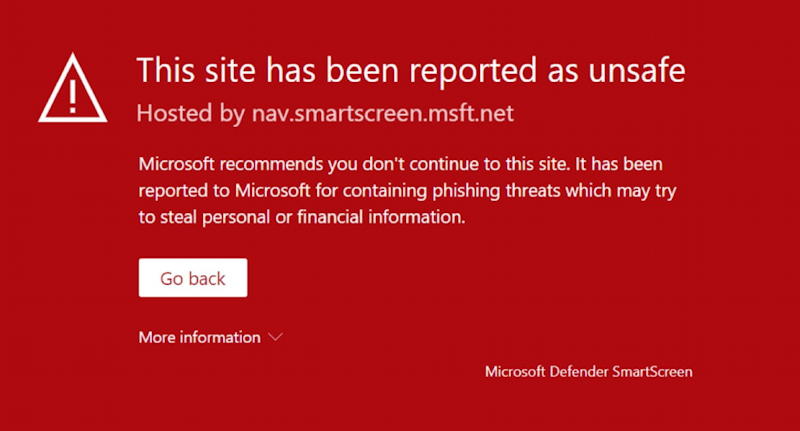Screen dimensions: 800x431
Task: Expand the More information chevron arrow
Action: tap(276, 337)
